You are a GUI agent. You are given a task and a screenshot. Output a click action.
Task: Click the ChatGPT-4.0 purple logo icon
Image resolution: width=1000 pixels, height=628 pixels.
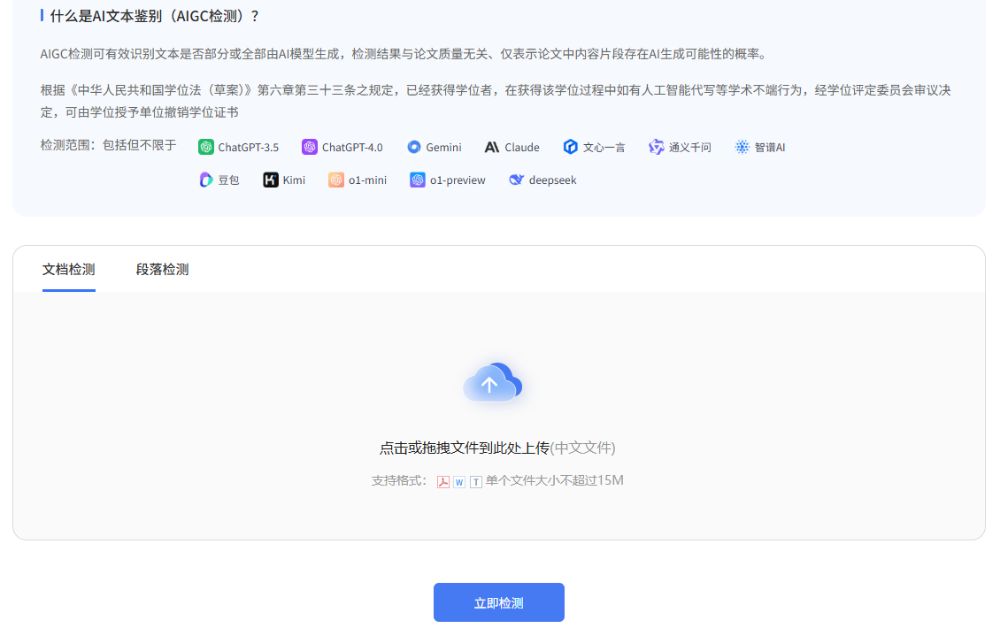pos(310,147)
